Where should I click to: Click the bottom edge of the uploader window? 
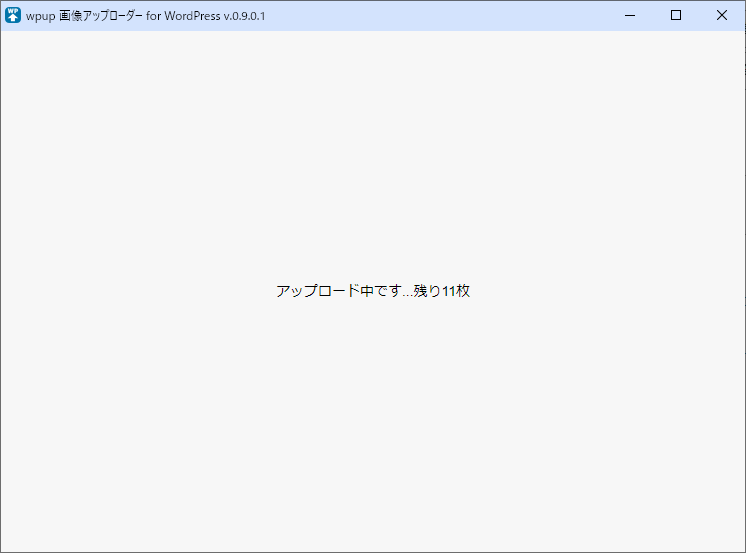pyautogui.click(x=373, y=551)
